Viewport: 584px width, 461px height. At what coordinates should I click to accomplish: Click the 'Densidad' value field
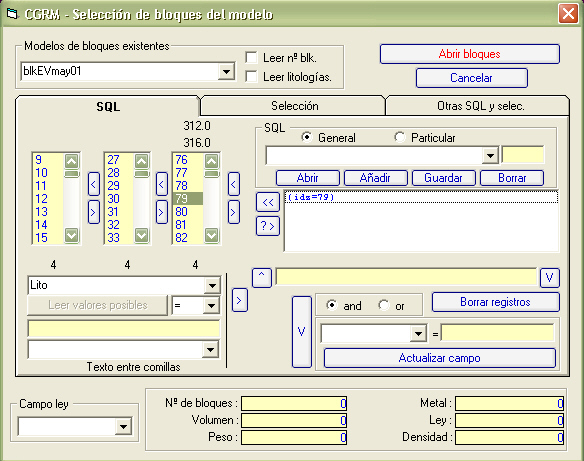pyautogui.click(x=509, y=437)
